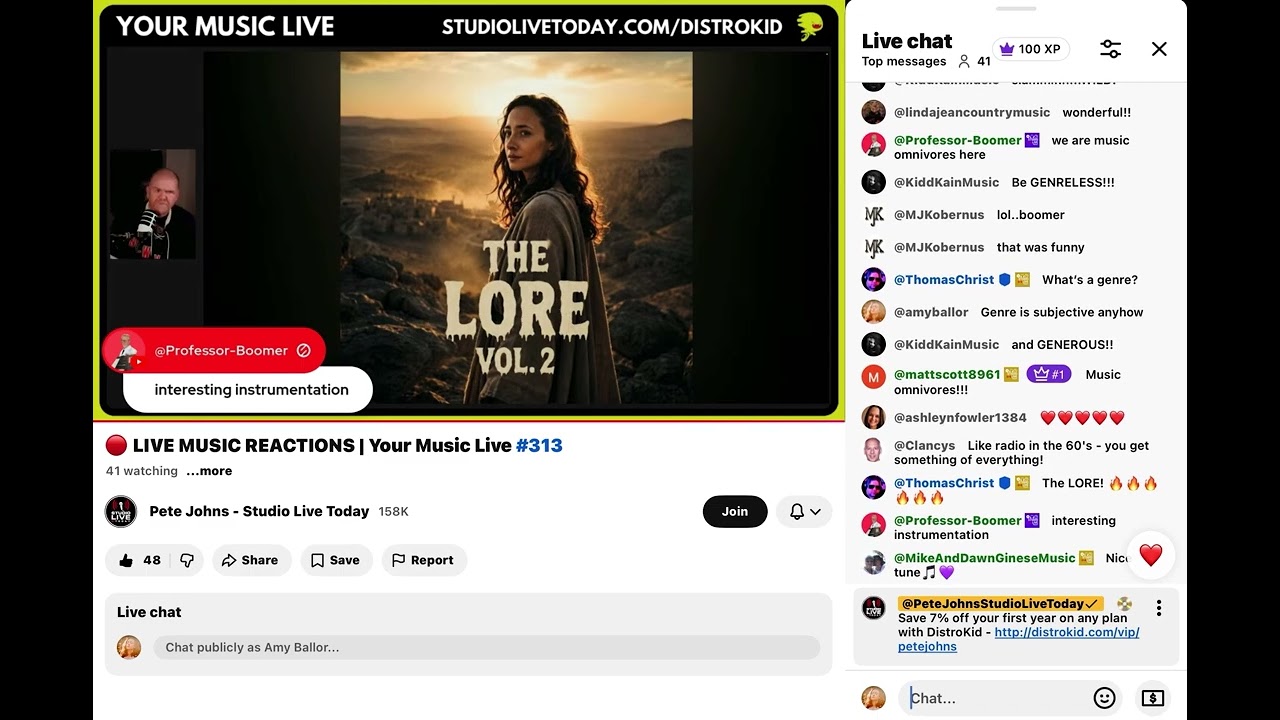Click @Clancys's avatar in chat
This screenshot has height=720, width=1280.
(x=873, y=449)
